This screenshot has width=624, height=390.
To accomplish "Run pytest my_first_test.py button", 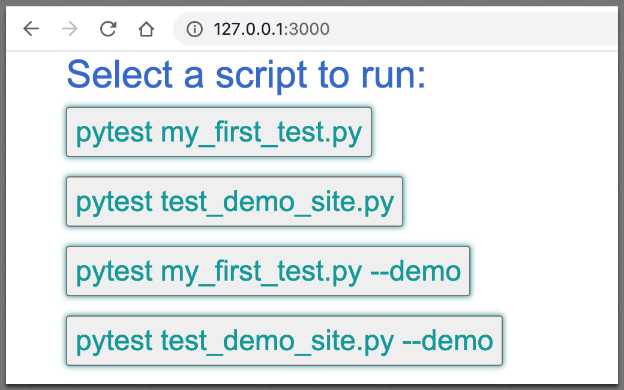I will (219, 132).
